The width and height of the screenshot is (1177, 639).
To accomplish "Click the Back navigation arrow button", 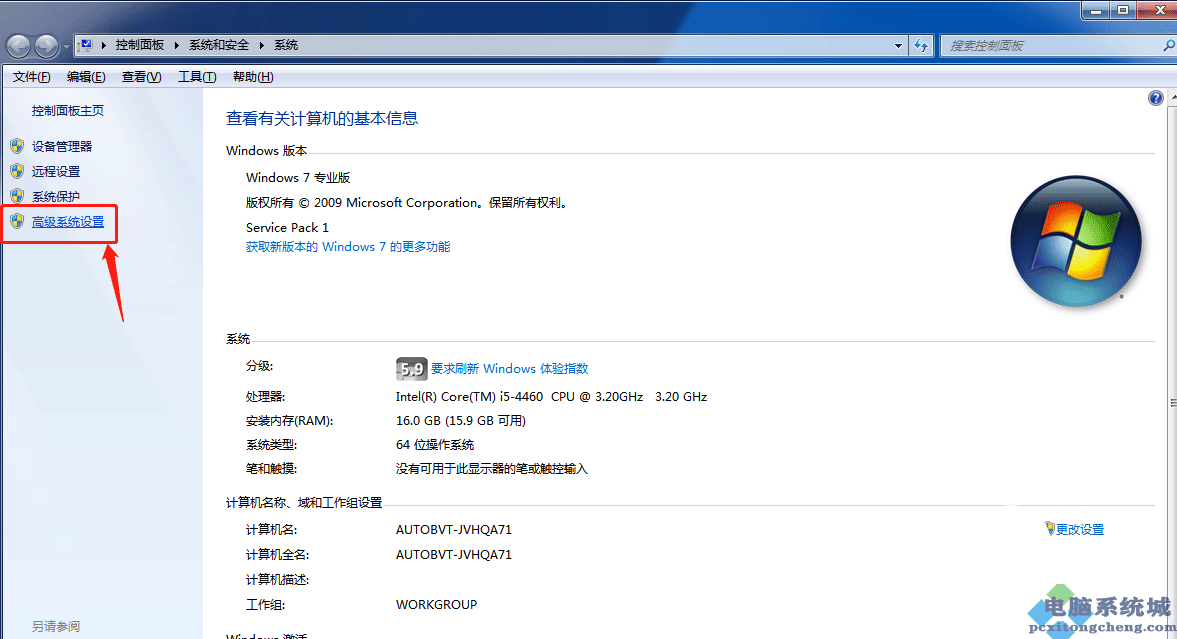I will click(x=18, y=46).
